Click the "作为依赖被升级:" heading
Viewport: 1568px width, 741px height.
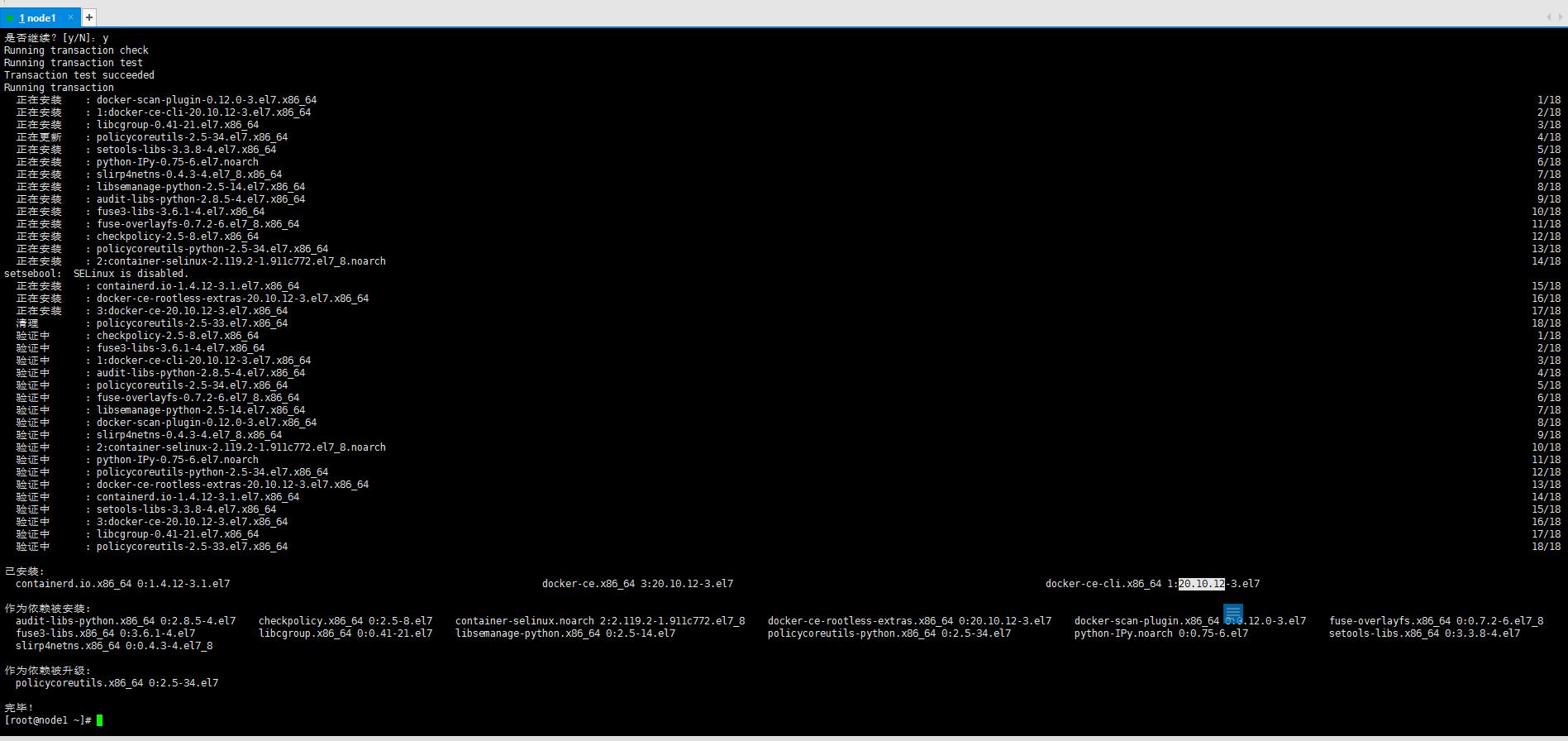(48, 671)
